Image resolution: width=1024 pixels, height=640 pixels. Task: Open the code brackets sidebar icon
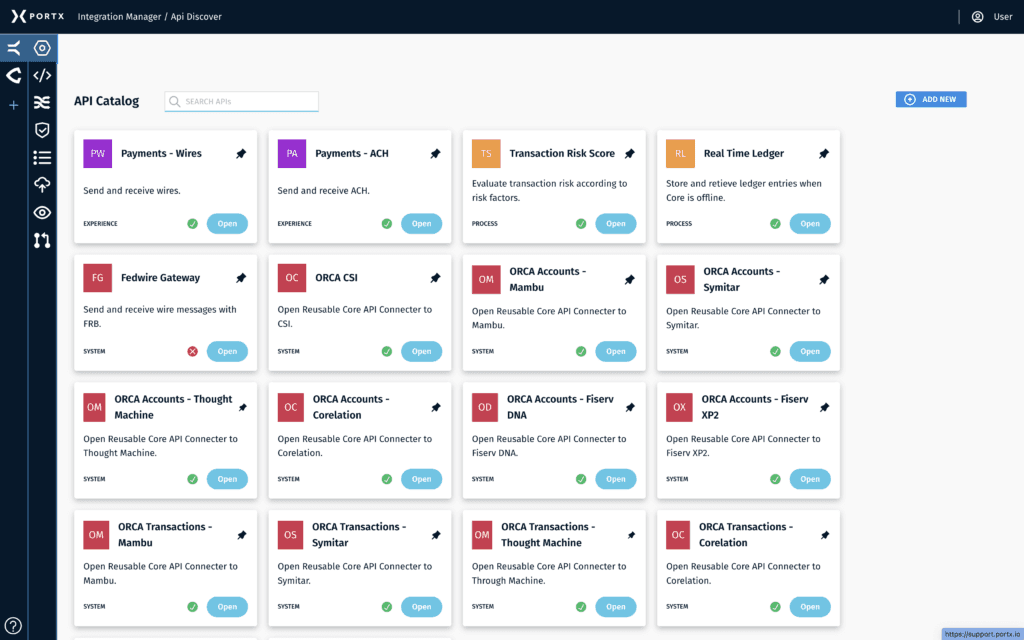[42, 76]
